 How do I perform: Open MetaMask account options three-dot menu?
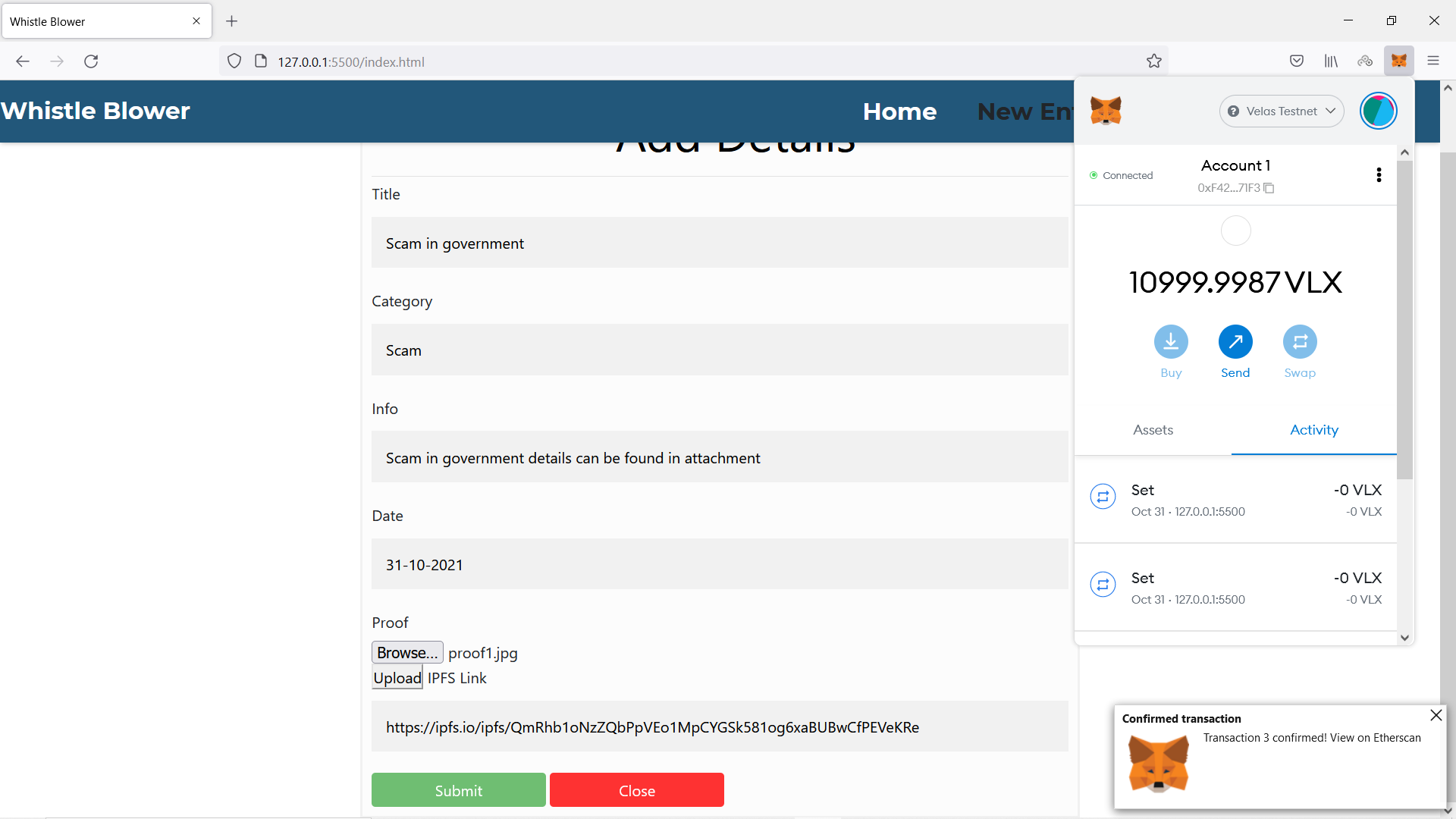click(x=1379, y=175)
